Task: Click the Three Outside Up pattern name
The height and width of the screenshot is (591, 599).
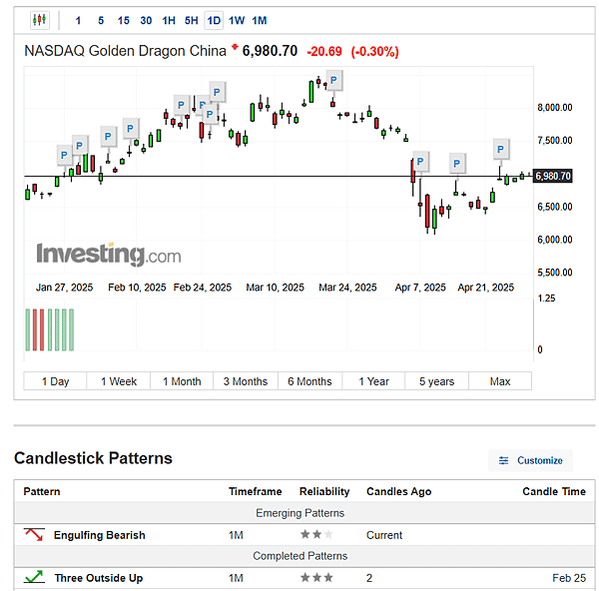Action: pyautogui.click(x=99, y=578)
